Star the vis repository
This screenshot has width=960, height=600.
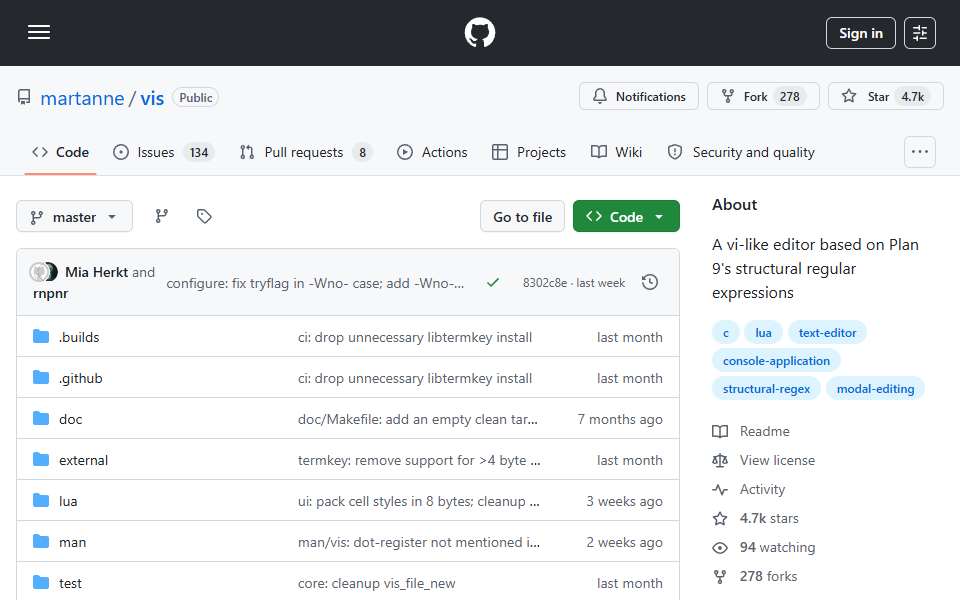[x=885, y=97]
